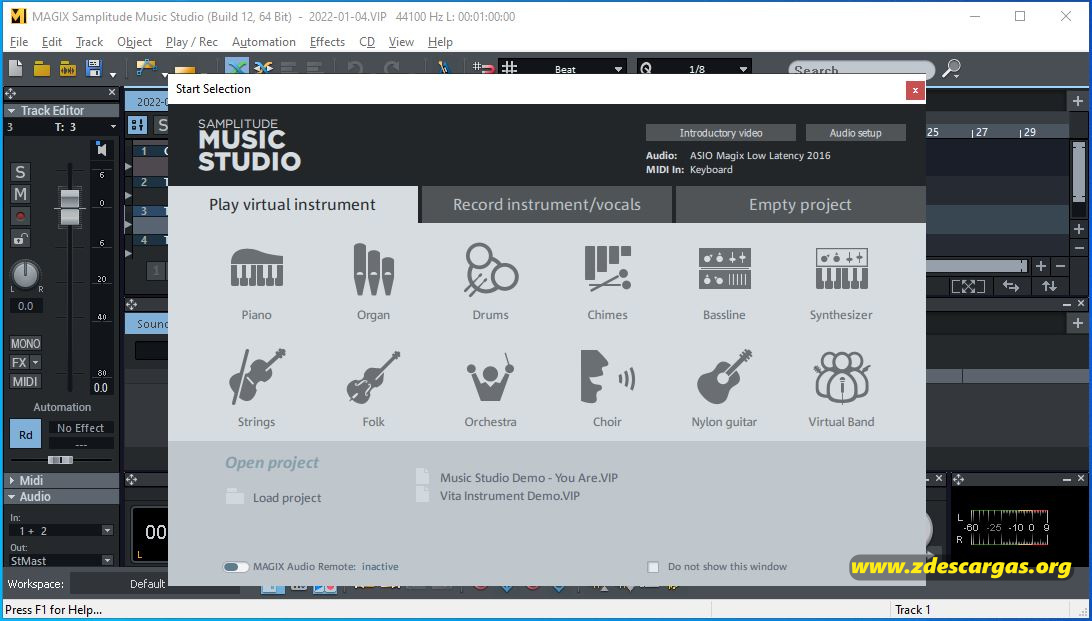Image resolution: width=1092 pixels, height=621 pixels.
Task: Click the zoom-to-fit arrangement icon
Action: click(968, 286)
